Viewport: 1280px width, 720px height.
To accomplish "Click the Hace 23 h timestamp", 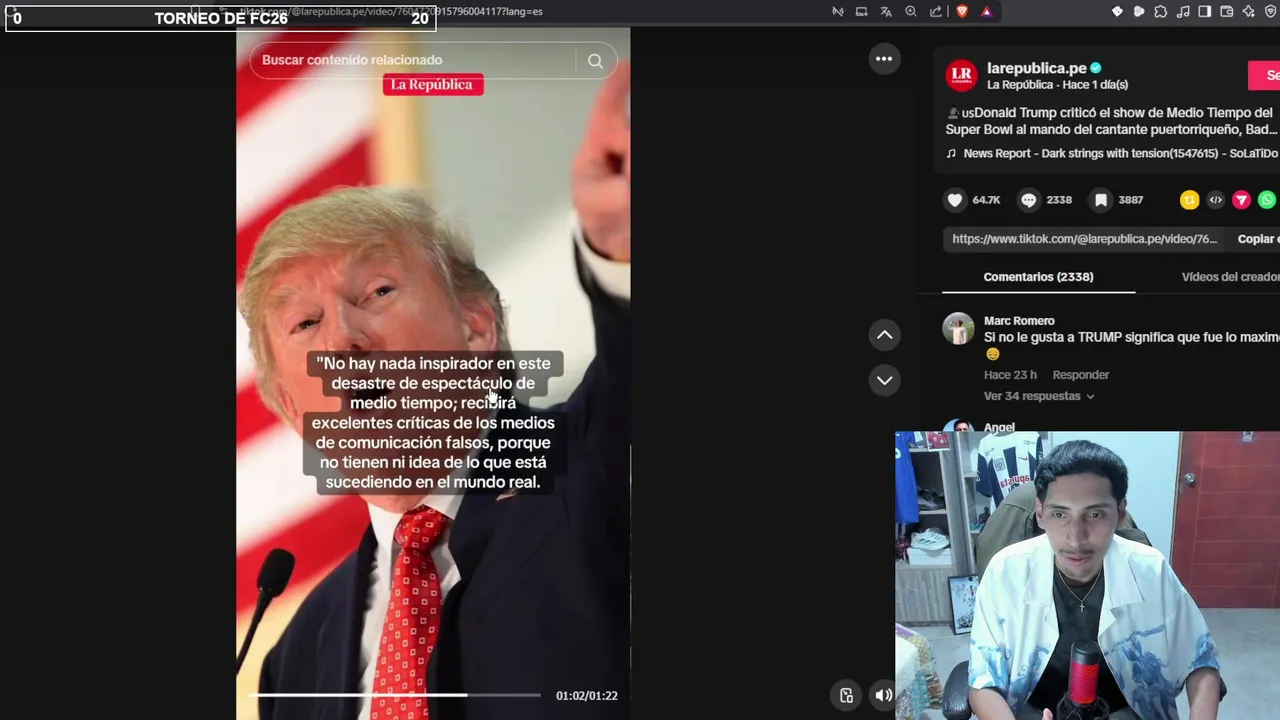I will coord(1010,375).
